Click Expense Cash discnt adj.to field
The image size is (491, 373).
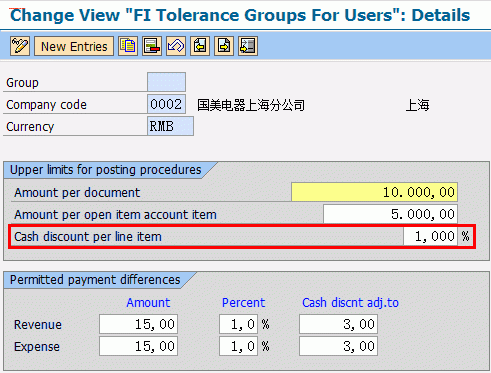(x=338, y=346)
